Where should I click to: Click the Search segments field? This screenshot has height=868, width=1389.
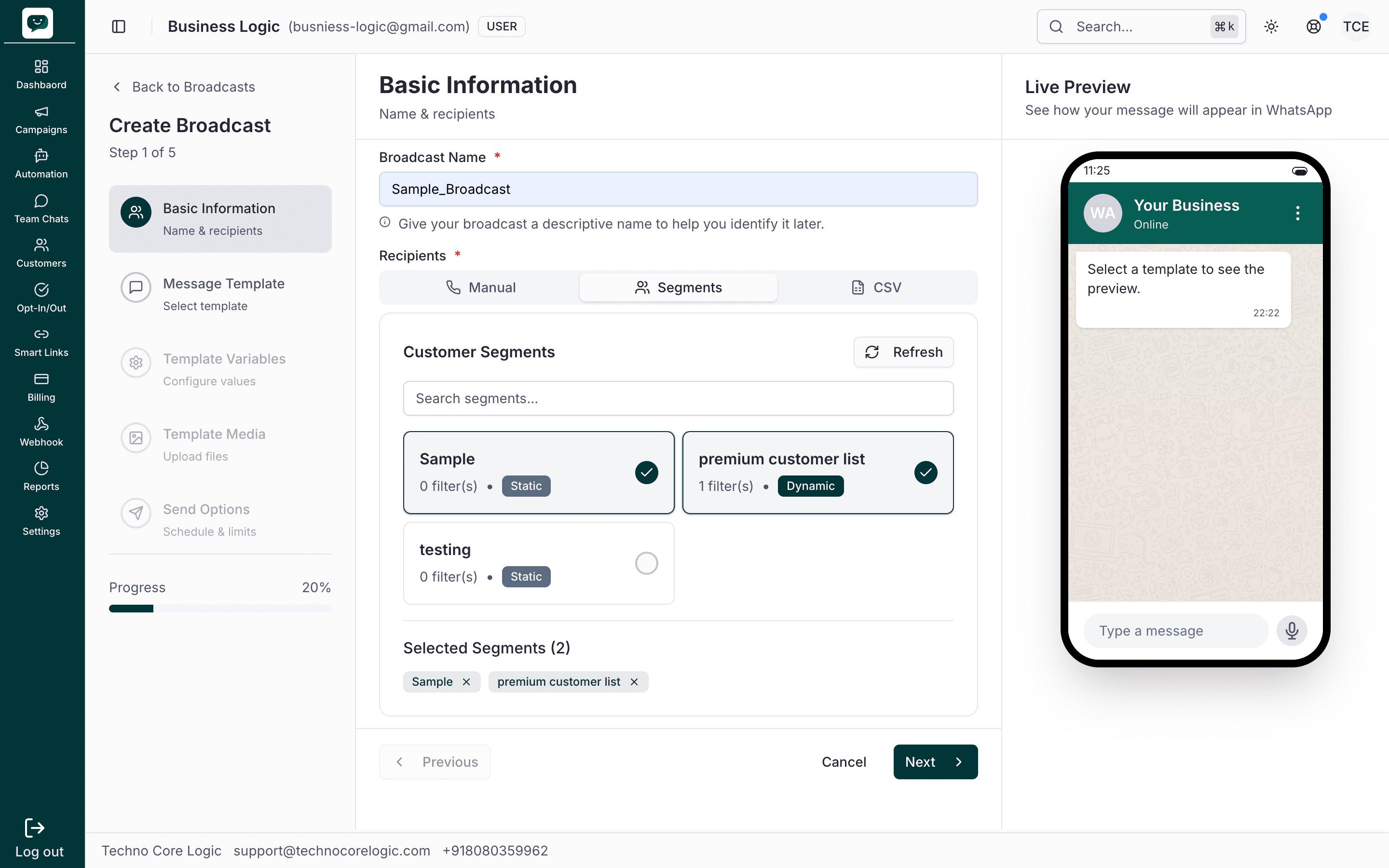tap(679, 398)
